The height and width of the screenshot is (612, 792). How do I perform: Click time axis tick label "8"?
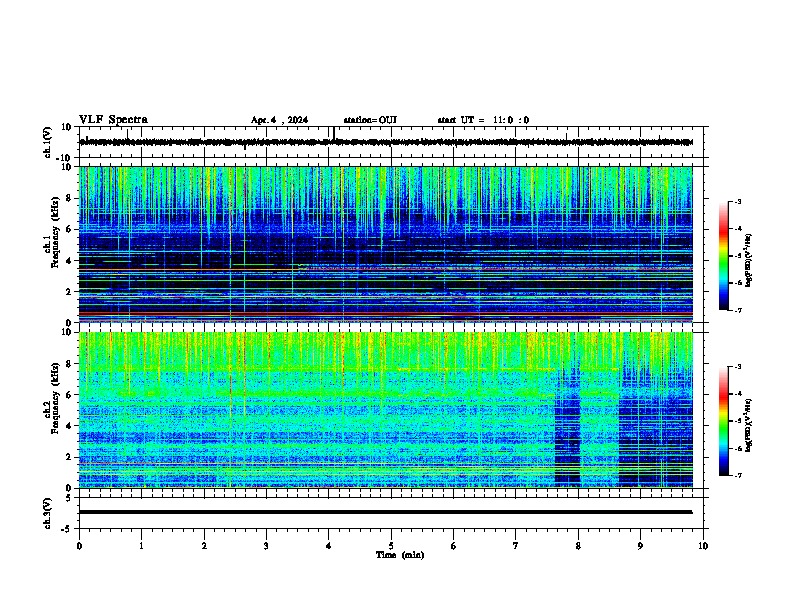pos(578,546)
